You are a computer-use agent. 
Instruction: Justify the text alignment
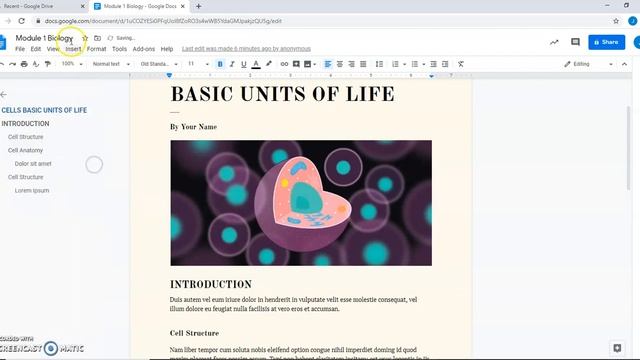point(363,64)
